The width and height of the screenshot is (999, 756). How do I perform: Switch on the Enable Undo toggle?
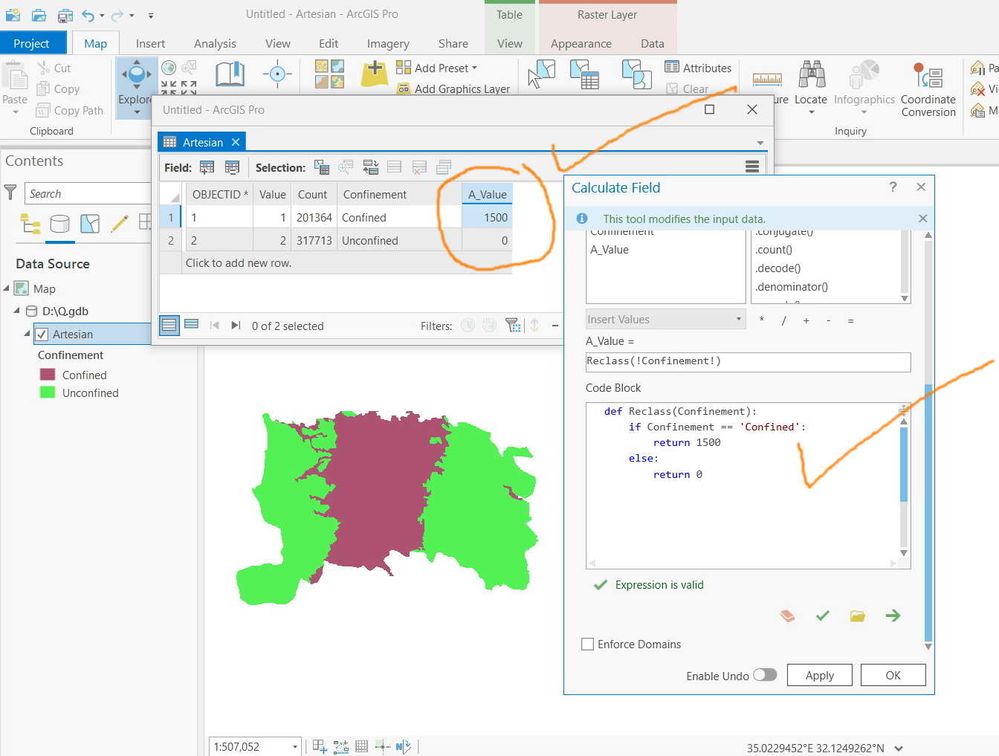point(765,675)
